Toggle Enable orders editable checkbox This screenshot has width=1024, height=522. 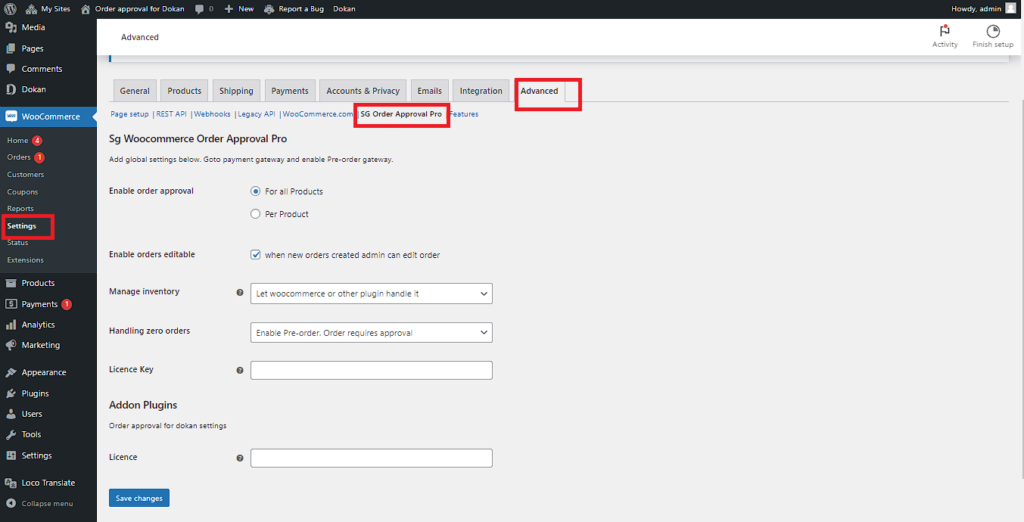(255, 255)
